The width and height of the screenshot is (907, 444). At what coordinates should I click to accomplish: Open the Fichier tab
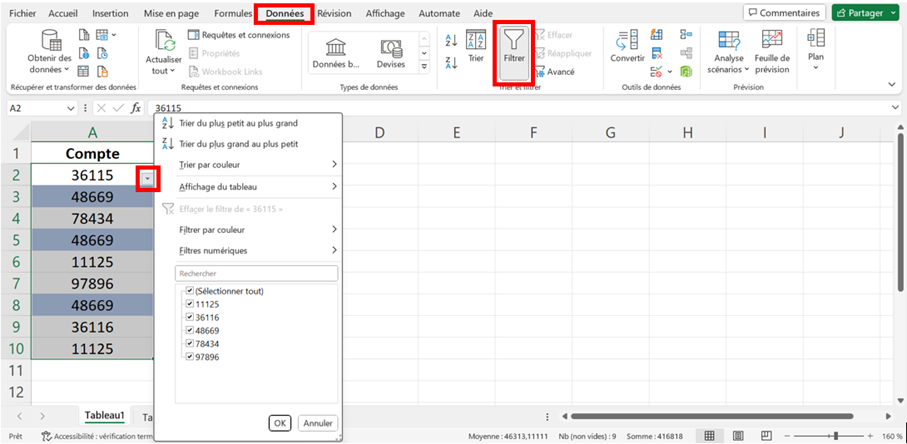pyautogui.click(x=22, y=13)
